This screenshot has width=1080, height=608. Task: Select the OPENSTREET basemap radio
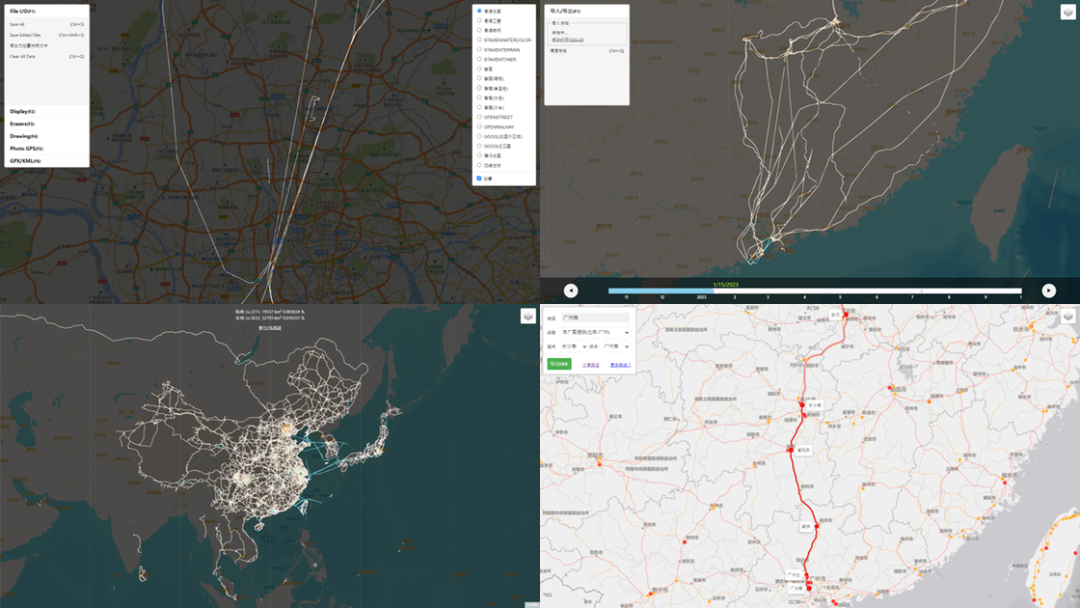click(479, 117)
